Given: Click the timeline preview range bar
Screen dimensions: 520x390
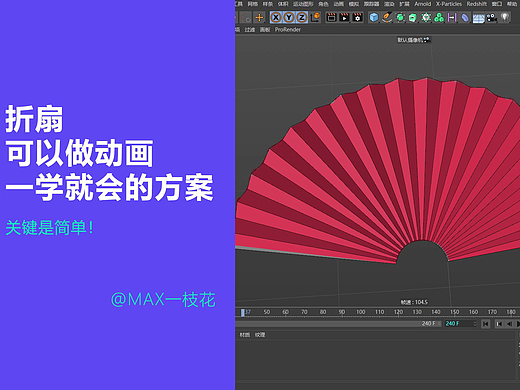Looking at the screenshot, I should (x=338, y=324).
